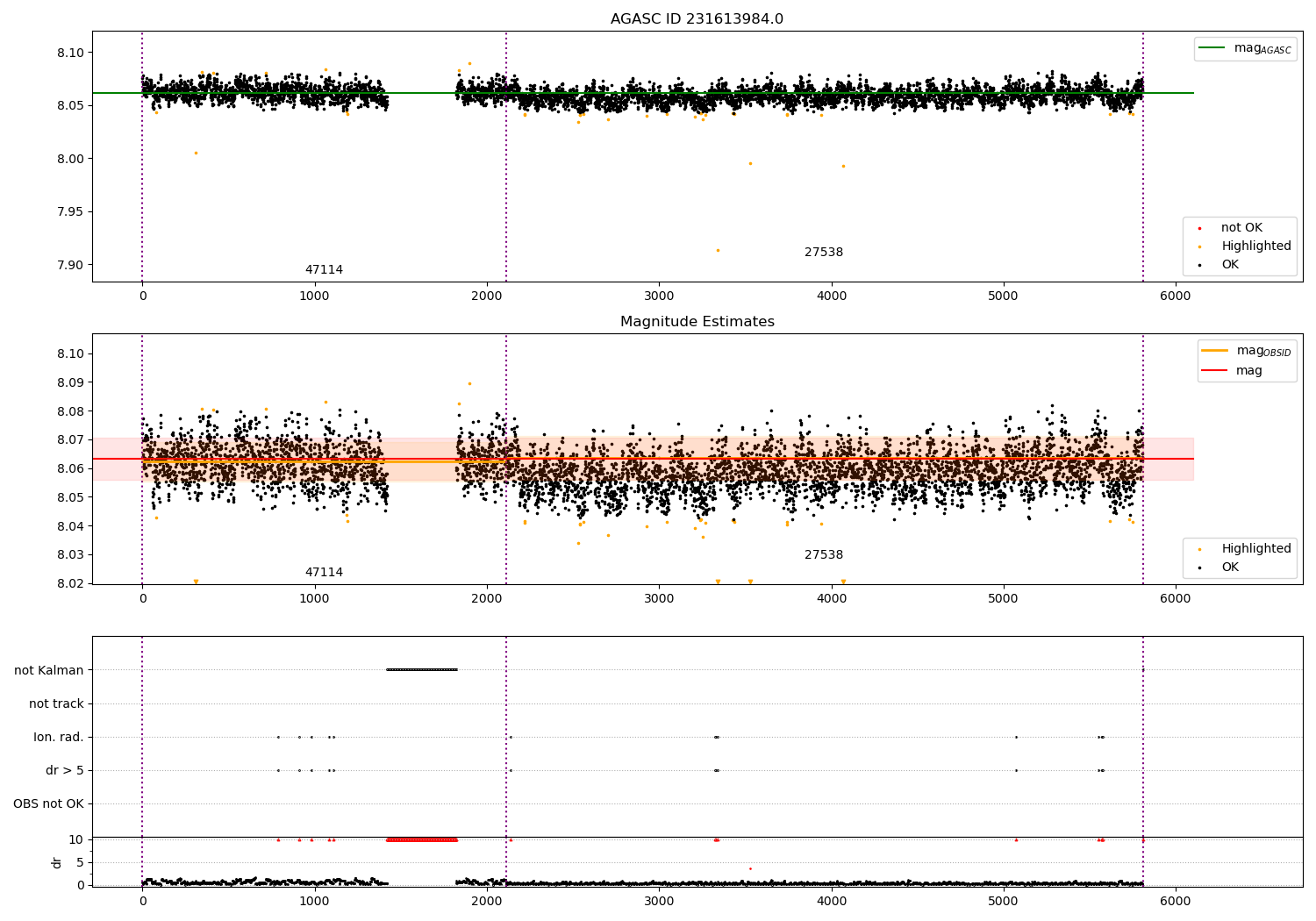Click the 8.06 y-axis tick label
Screen dimensions: 1316x921
(x=71, y=468)
